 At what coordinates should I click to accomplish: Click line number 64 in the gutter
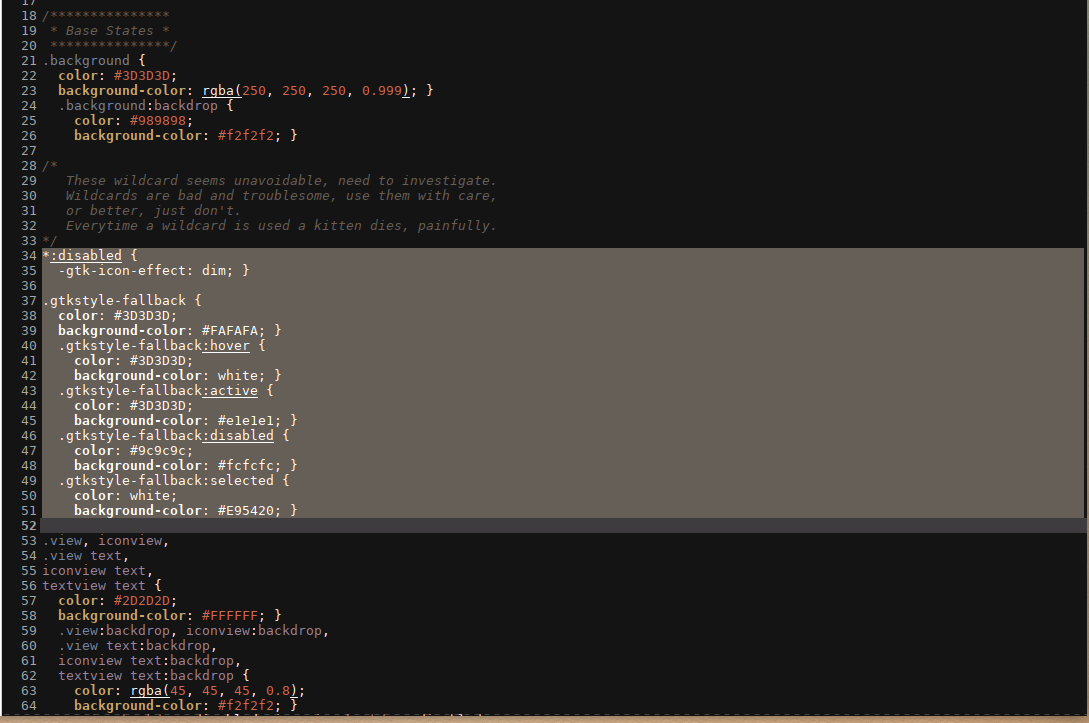pos(28,706)
